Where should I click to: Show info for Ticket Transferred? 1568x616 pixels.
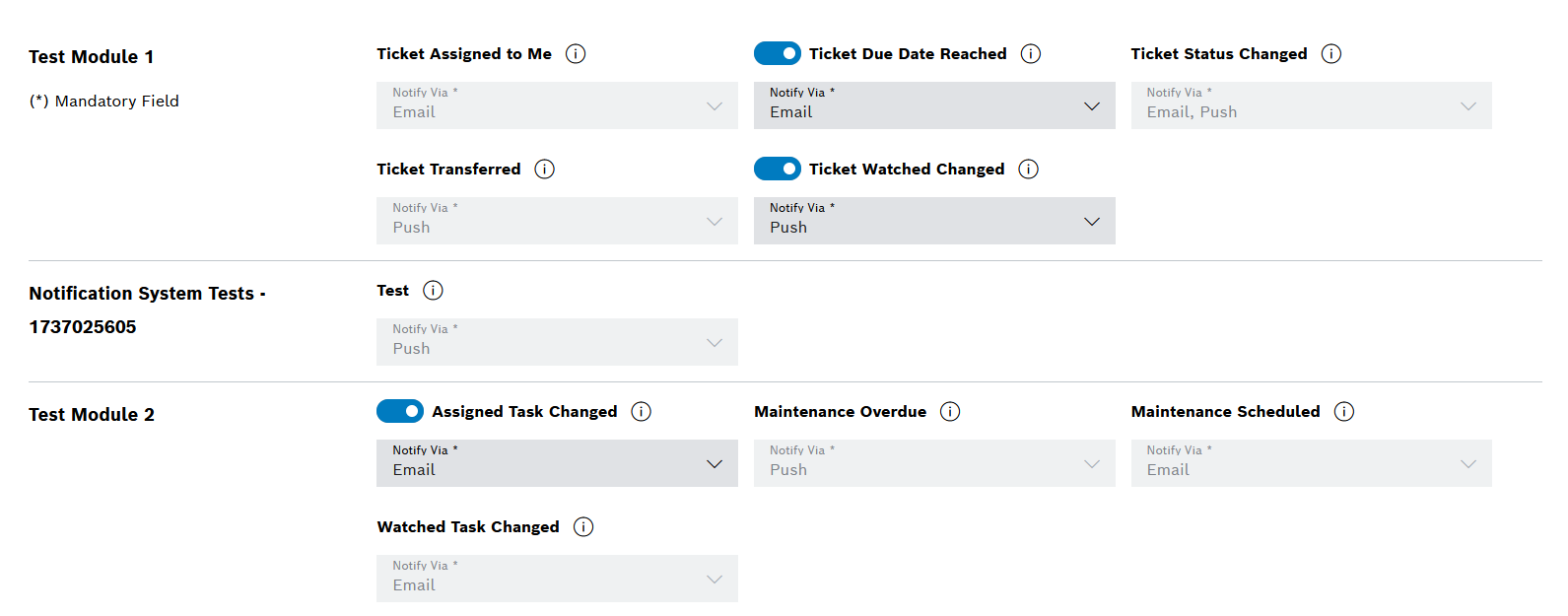click(544, 170)
